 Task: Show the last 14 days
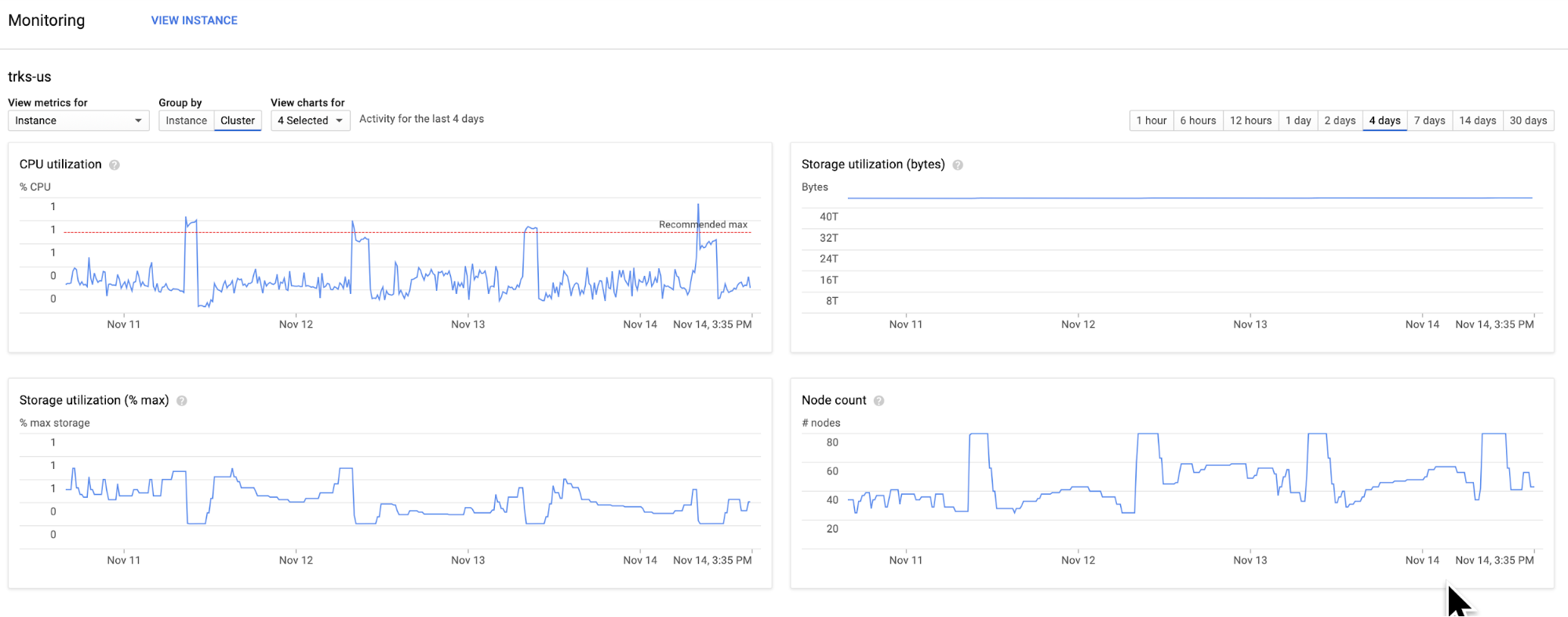pyautogui.click(x=1477, y=121)
